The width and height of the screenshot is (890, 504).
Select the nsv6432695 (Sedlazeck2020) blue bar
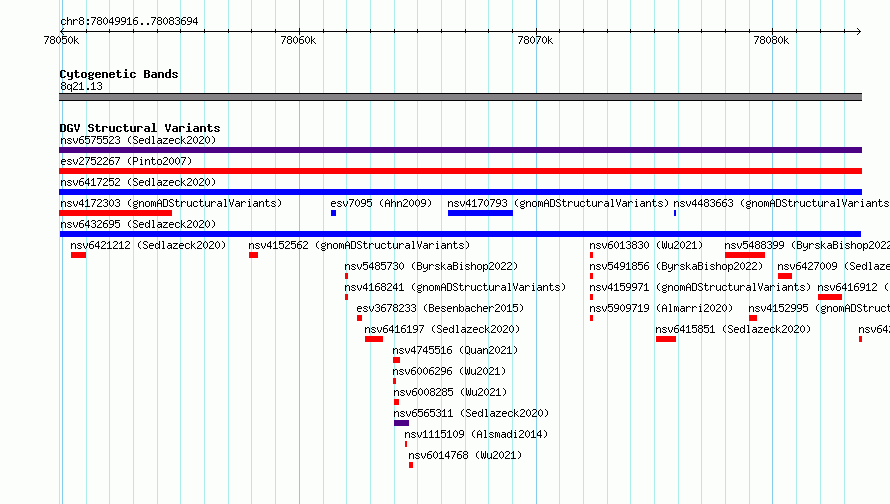(460, 234)
